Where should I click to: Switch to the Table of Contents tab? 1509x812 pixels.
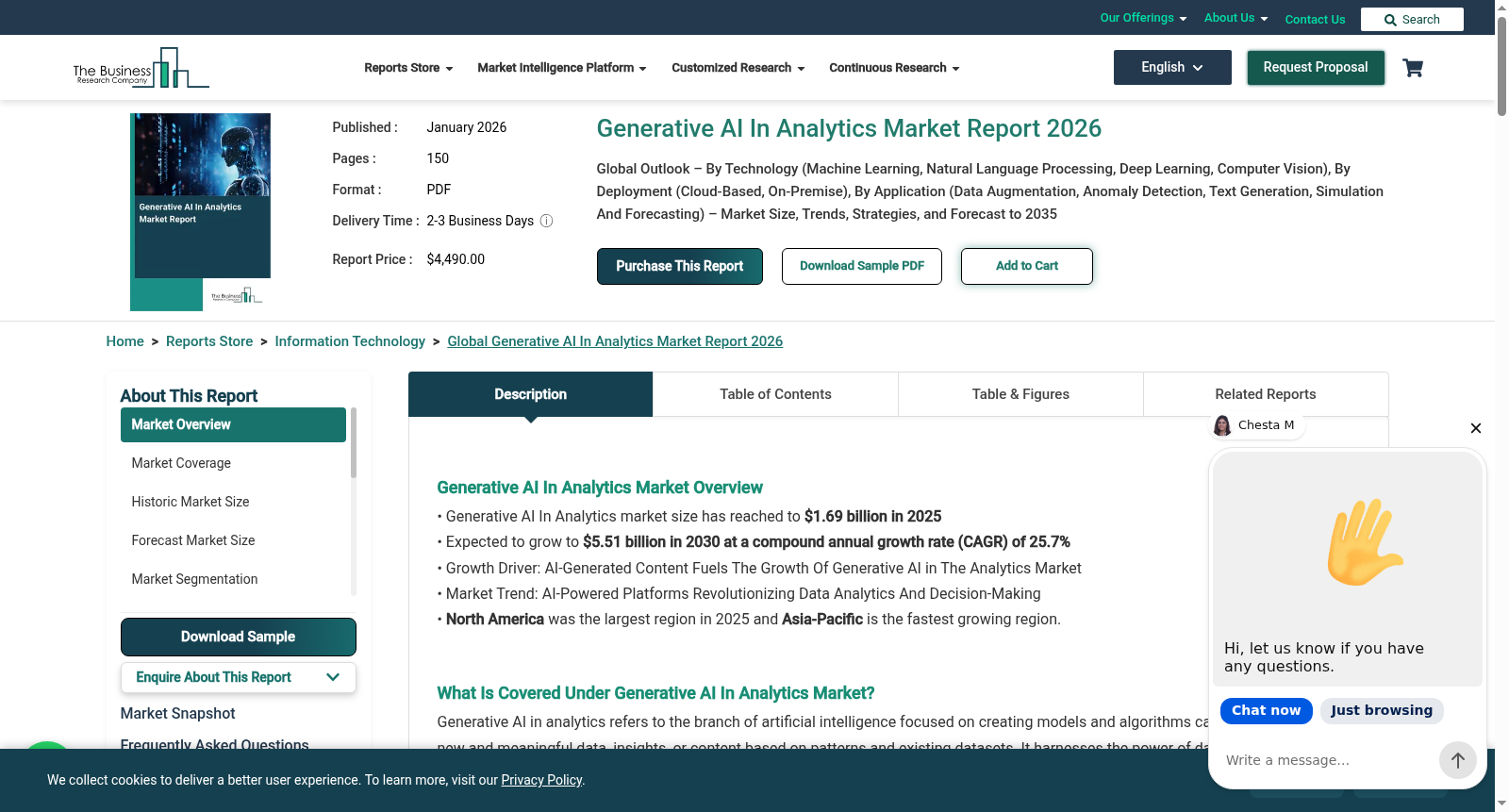(775, 394)
